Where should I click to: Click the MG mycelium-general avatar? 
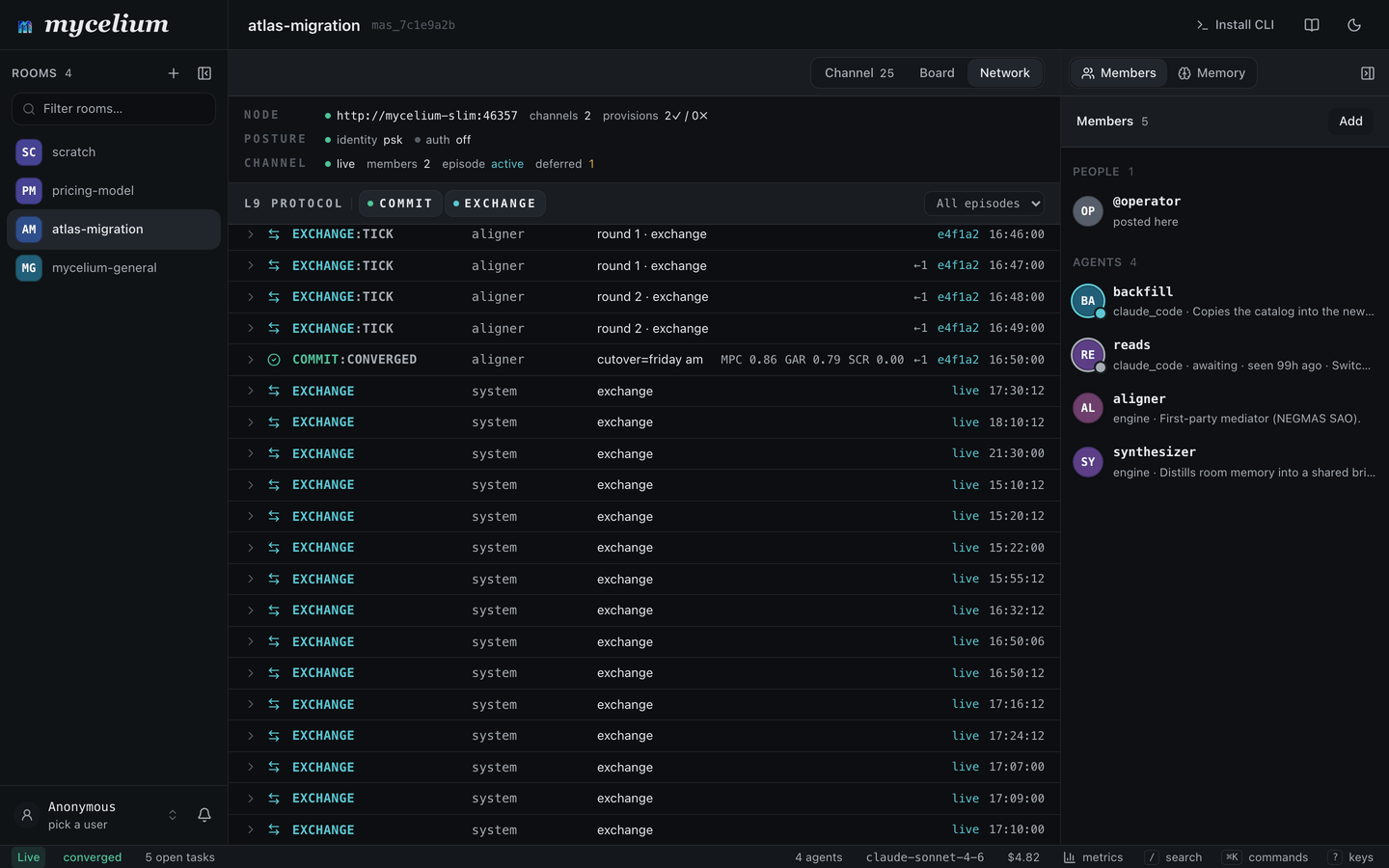click(x=29, y=268)
